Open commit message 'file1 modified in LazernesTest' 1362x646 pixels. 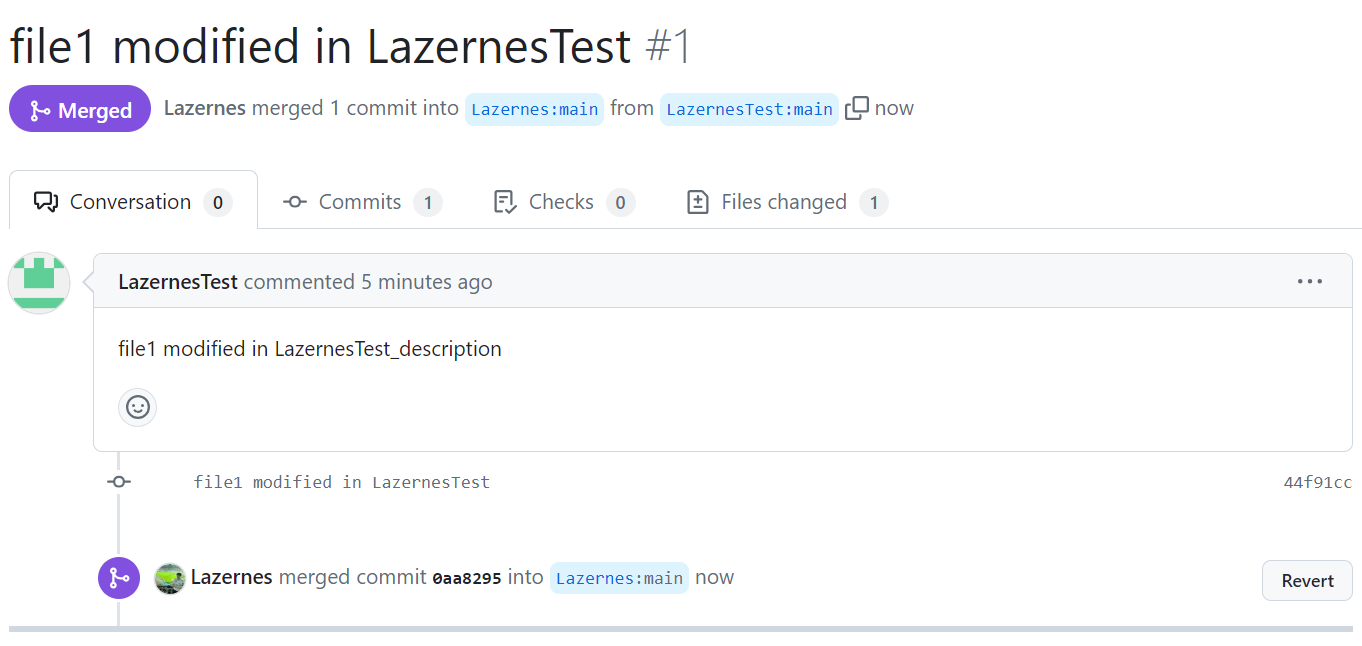coord(342,482)
